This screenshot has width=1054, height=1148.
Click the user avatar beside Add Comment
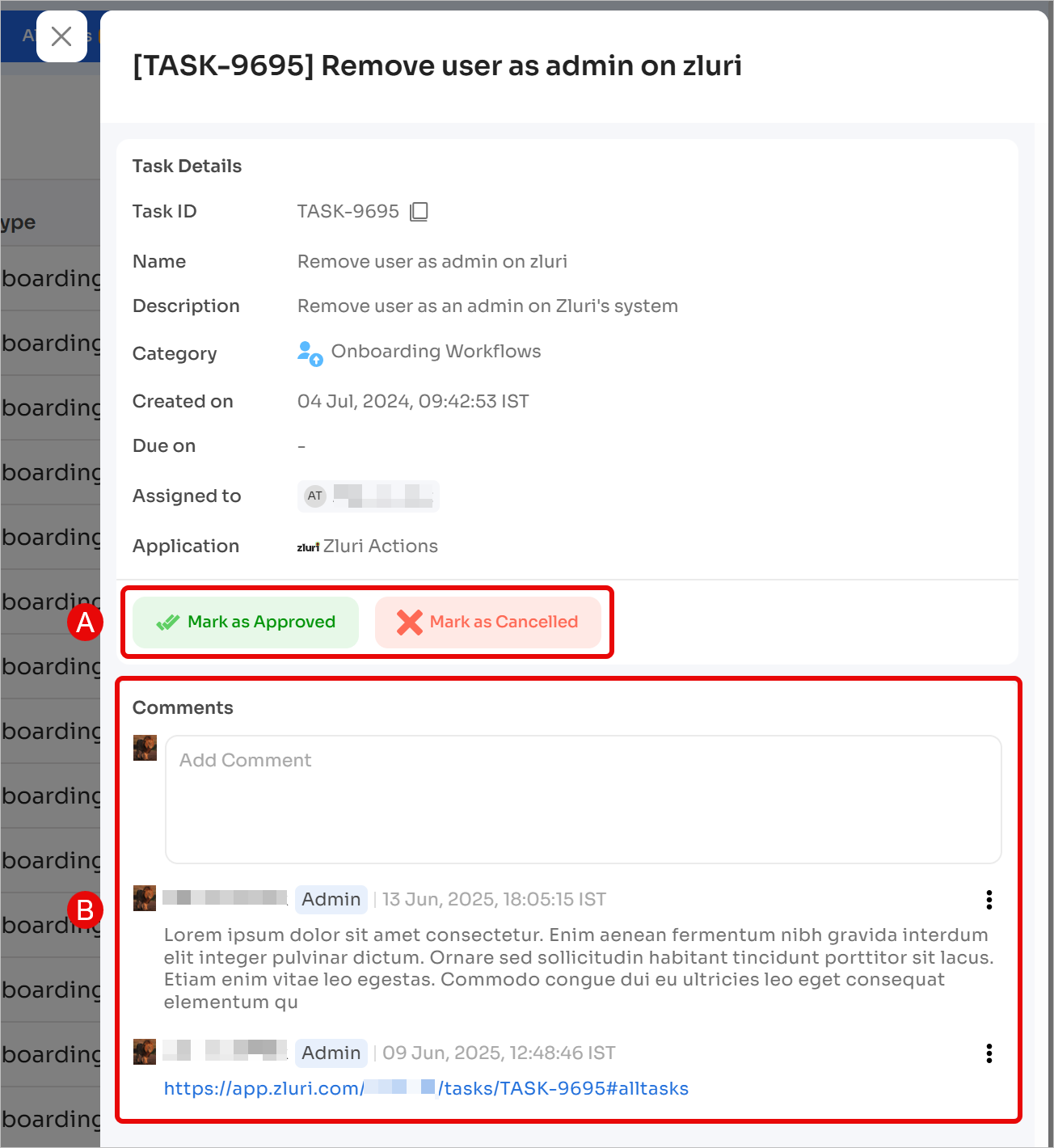click(145, 748)
